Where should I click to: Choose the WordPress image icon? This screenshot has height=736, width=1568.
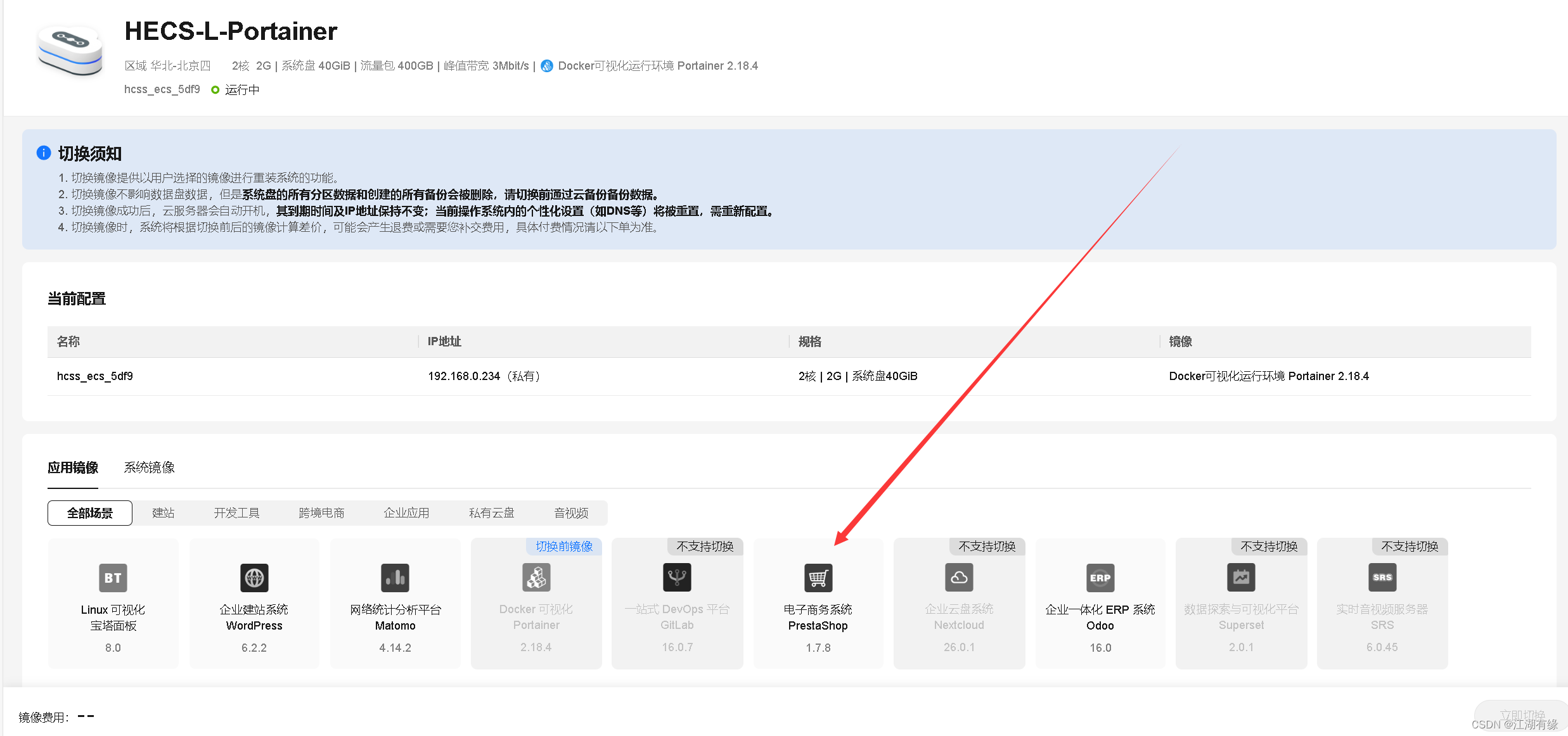(254, 578)
